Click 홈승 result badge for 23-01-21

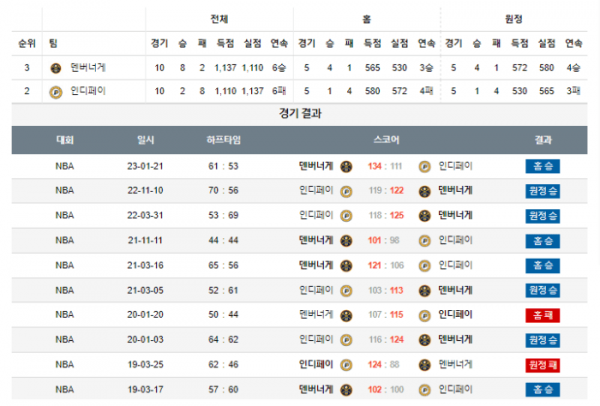543,166
